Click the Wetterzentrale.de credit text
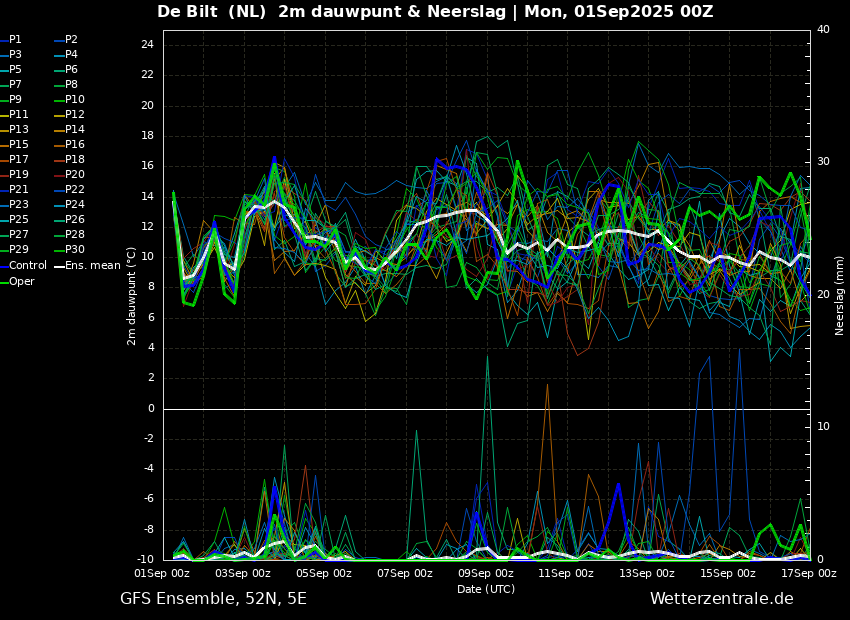 [722, 599]
